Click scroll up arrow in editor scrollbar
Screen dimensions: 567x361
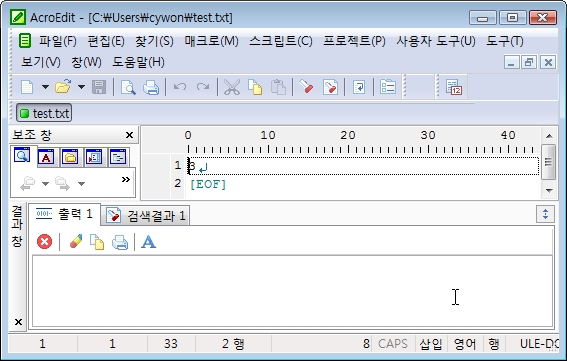549,136
